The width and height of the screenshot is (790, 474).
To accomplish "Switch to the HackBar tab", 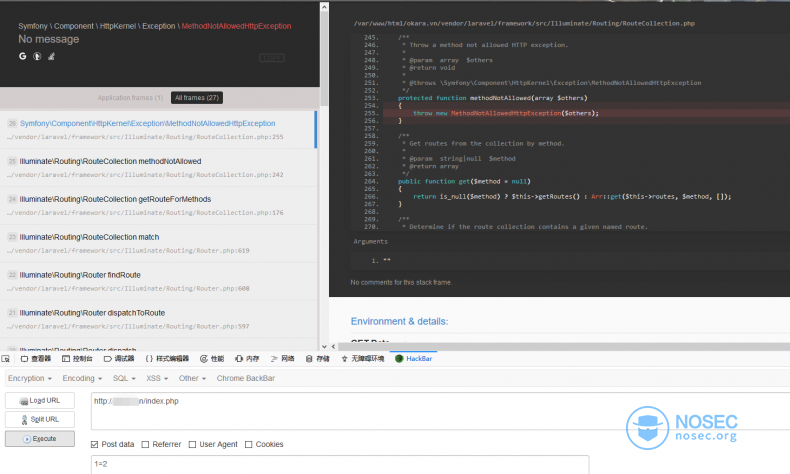I will click(414, 359).
